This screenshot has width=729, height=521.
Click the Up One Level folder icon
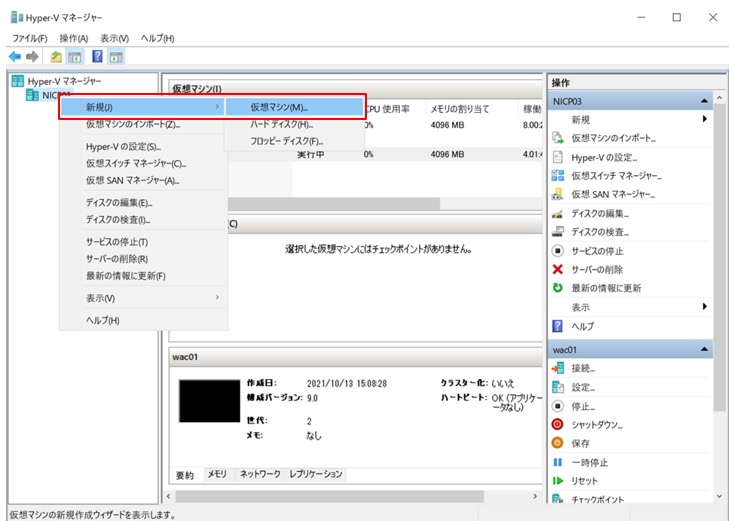[x=56, y=57]
